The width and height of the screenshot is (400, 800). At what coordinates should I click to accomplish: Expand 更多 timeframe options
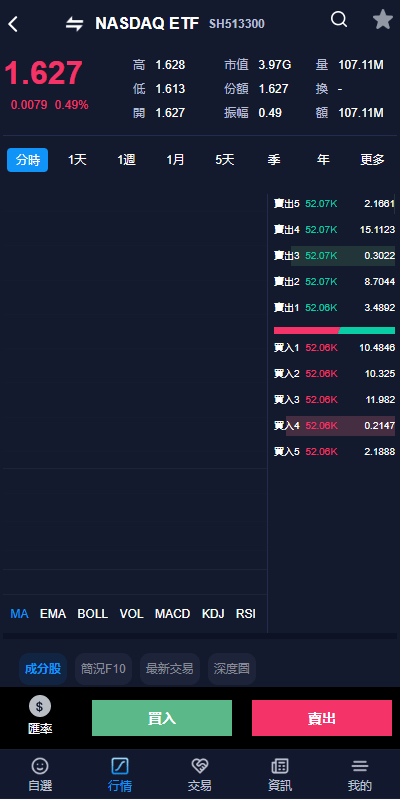pos(372,160)
